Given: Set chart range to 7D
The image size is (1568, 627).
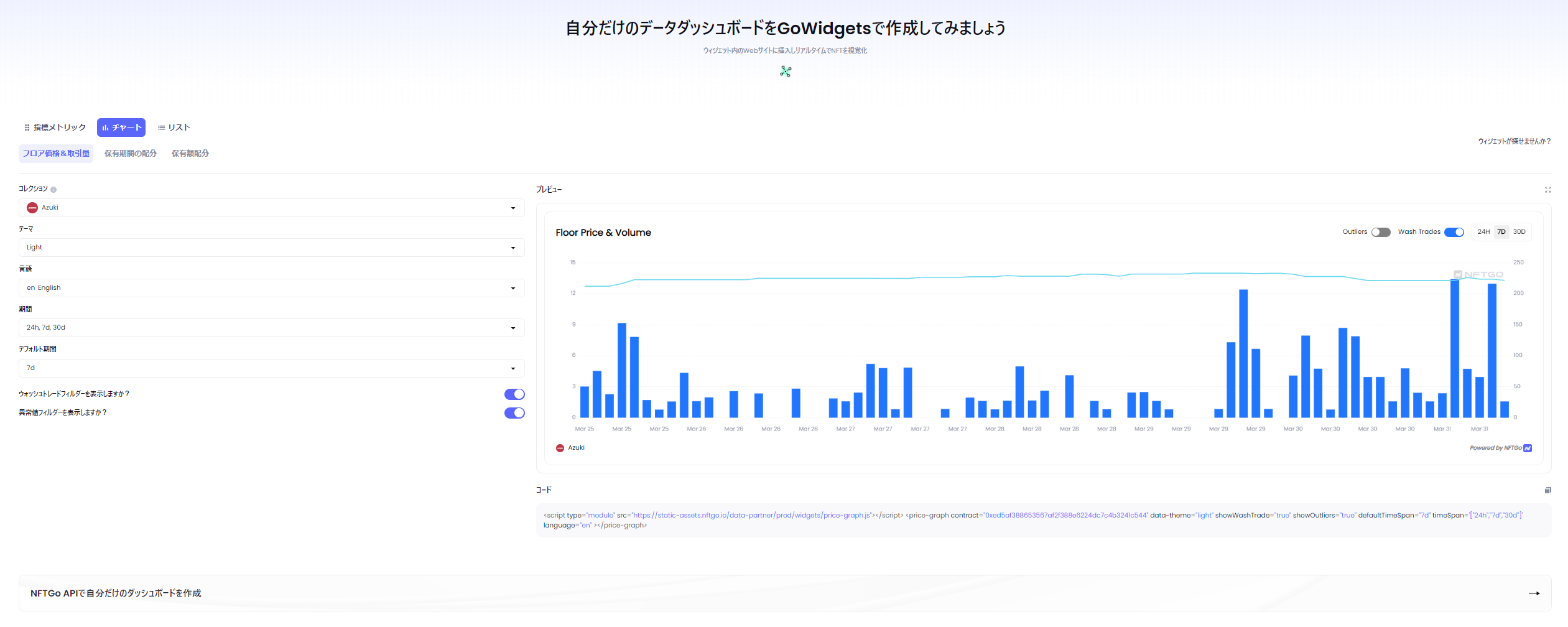Looking at the screenshot, I should coord(1501,232).
